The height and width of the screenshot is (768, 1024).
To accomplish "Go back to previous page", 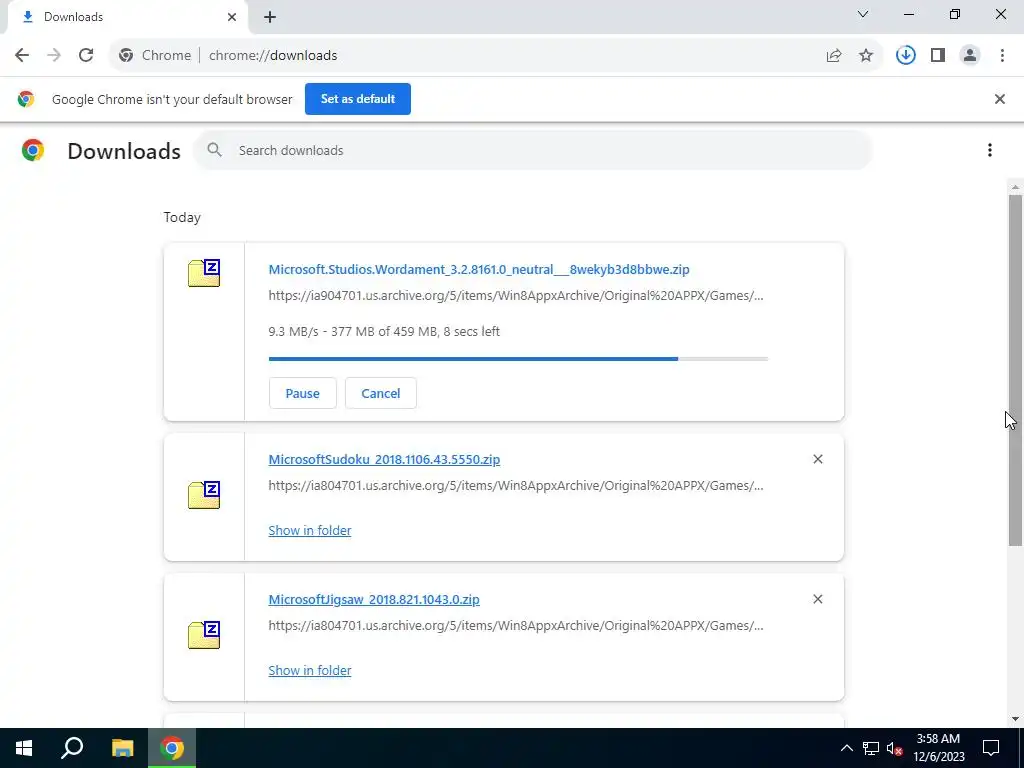I will point(22,55).
